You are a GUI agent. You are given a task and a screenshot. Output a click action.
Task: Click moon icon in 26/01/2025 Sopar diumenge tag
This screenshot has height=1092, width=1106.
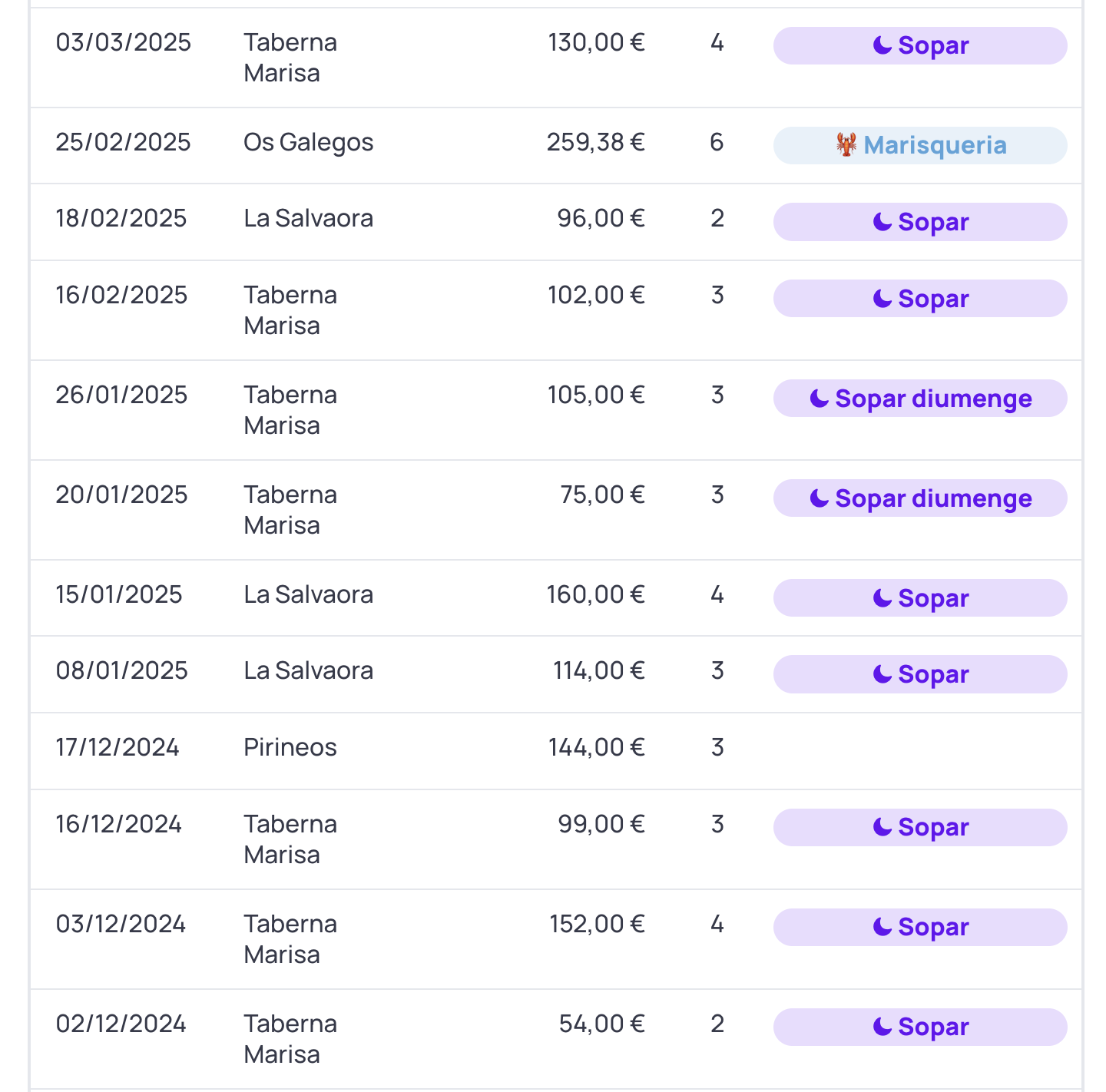pyautogui.click(x=820, y=399)
